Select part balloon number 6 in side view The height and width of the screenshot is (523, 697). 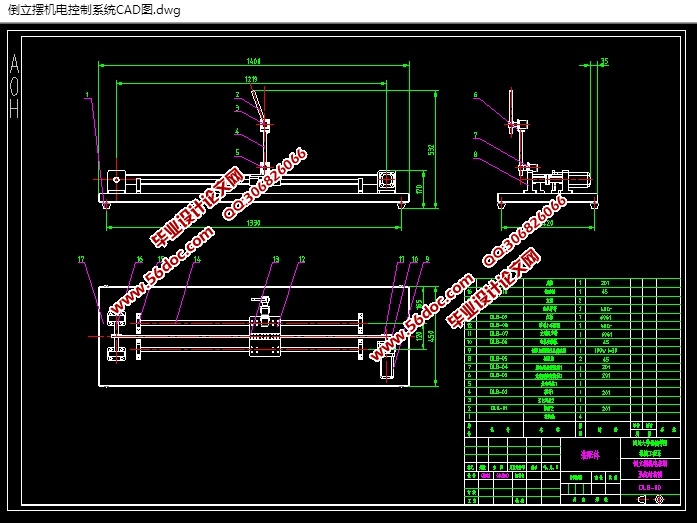[x=475, y=95]
